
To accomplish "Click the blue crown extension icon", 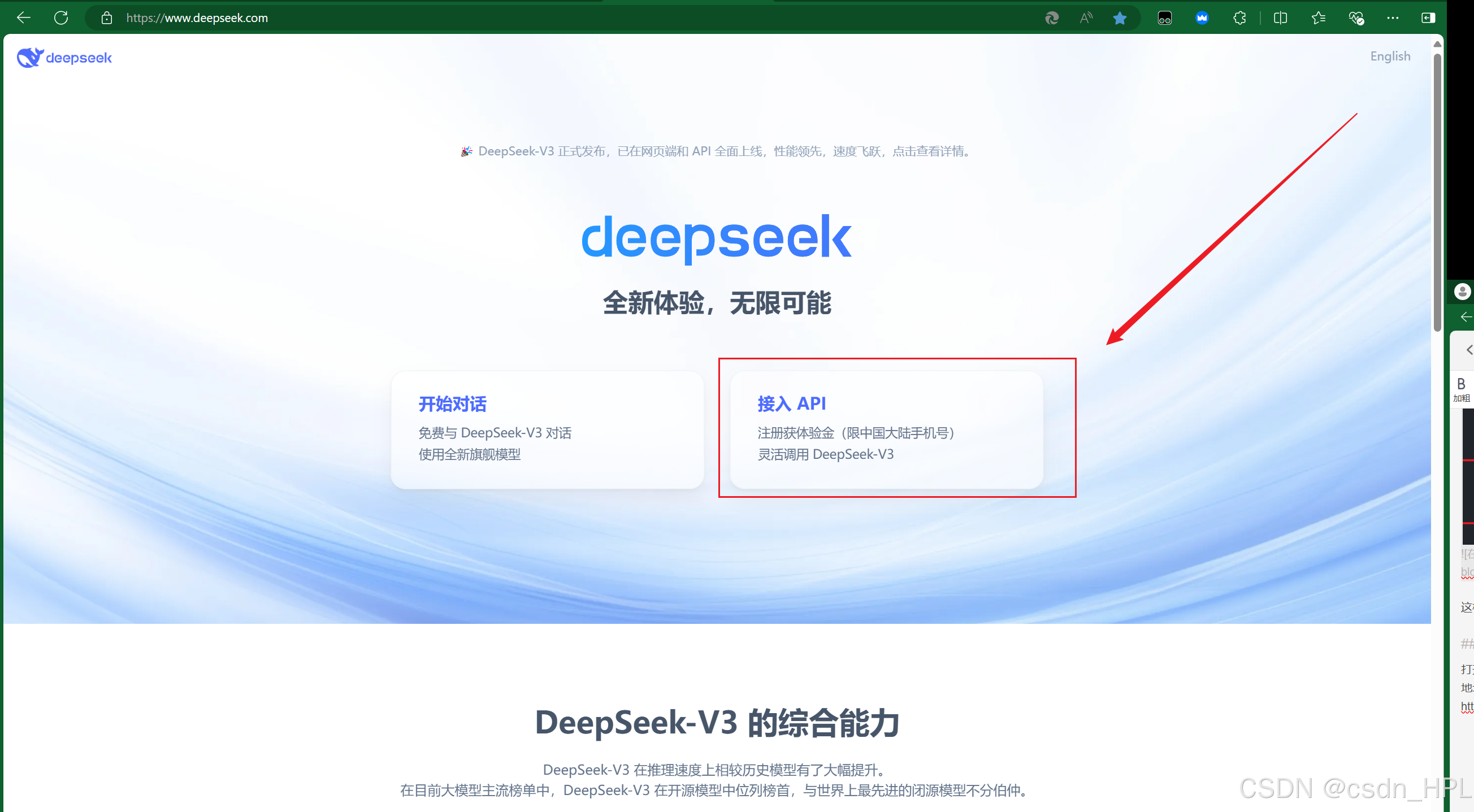I will point(1202,18).
